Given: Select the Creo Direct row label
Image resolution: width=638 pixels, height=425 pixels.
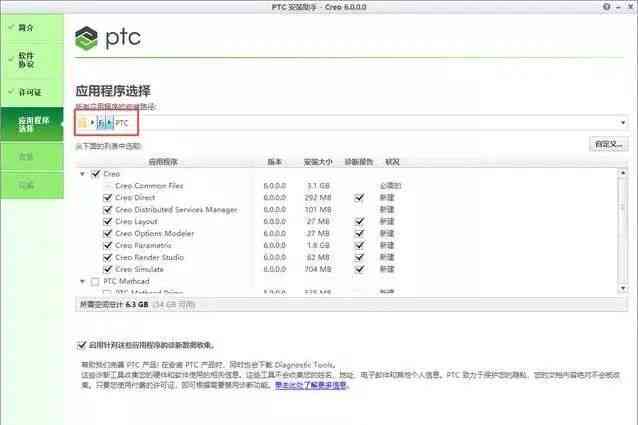Looking at the screenshot, I should click(x=135, y=198).
